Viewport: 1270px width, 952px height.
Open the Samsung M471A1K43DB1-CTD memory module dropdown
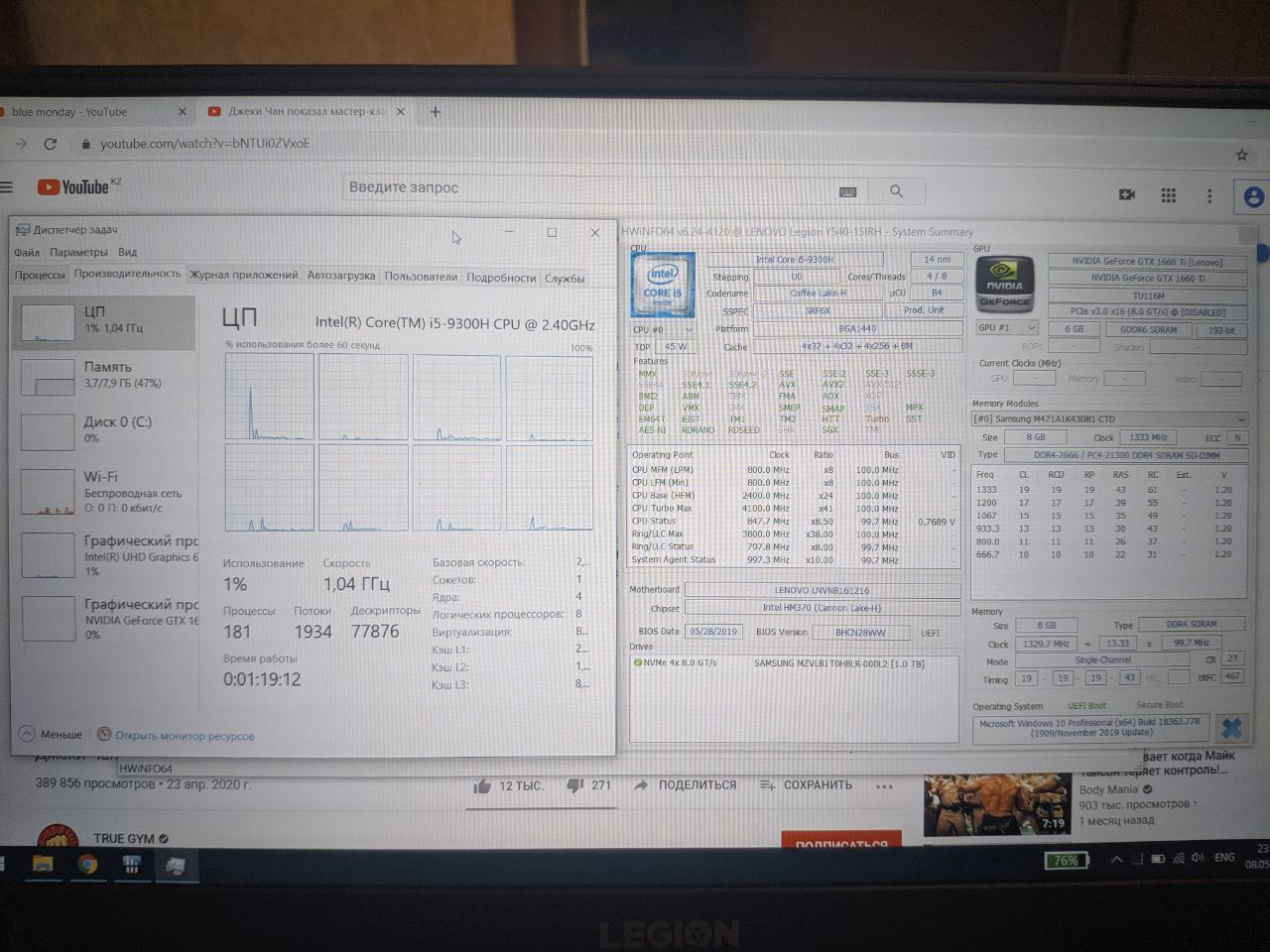point(1108,418)
